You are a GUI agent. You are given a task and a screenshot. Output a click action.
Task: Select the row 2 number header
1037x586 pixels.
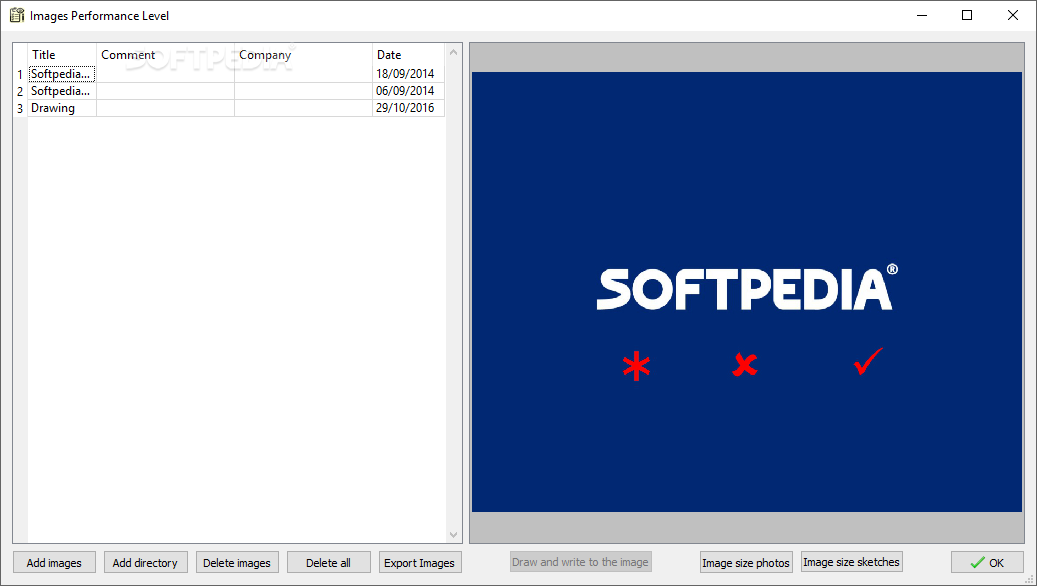click(21, 91)
